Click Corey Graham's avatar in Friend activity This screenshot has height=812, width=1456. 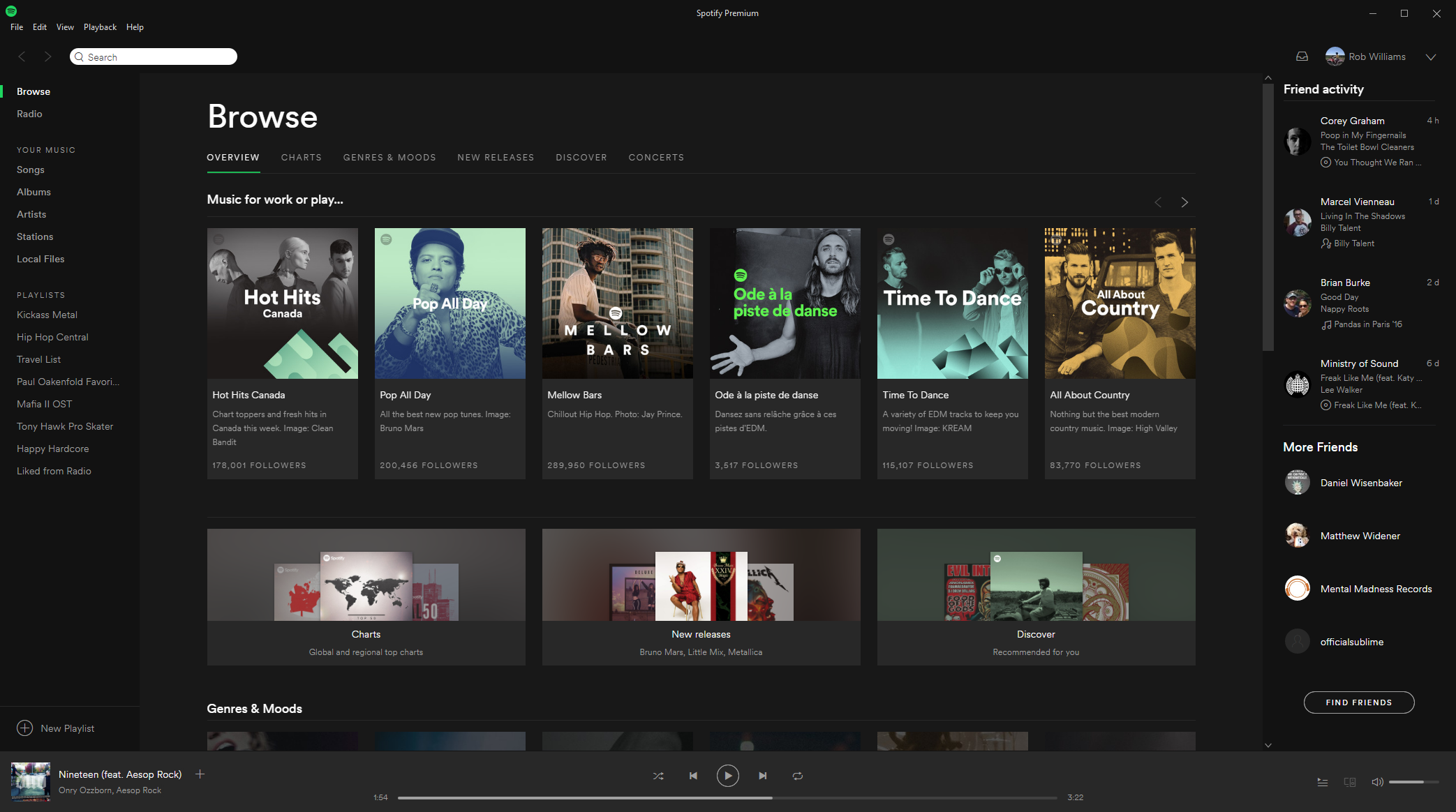1298,141
